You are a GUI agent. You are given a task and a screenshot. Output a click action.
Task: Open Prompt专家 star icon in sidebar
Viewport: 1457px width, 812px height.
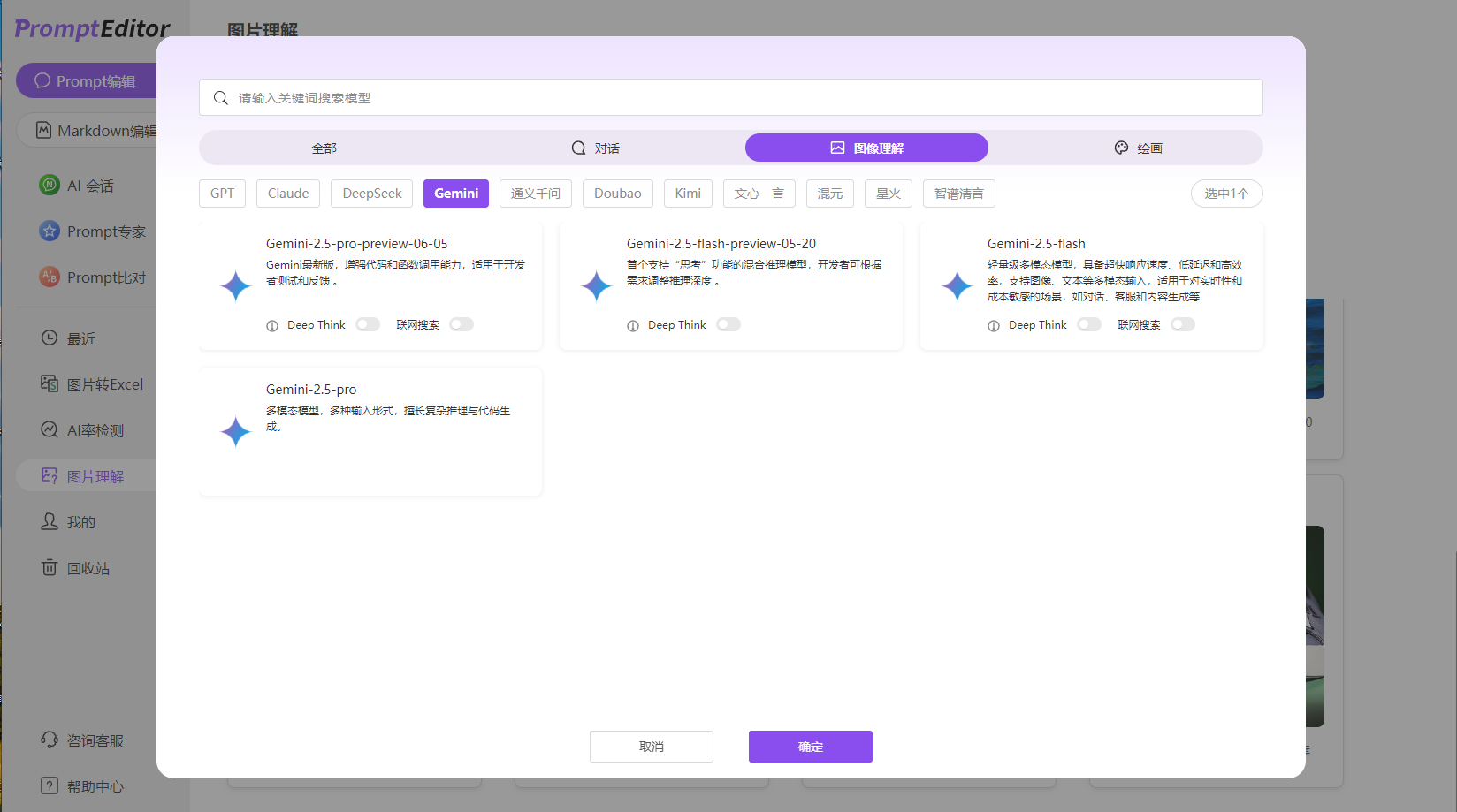pos(50,231)
